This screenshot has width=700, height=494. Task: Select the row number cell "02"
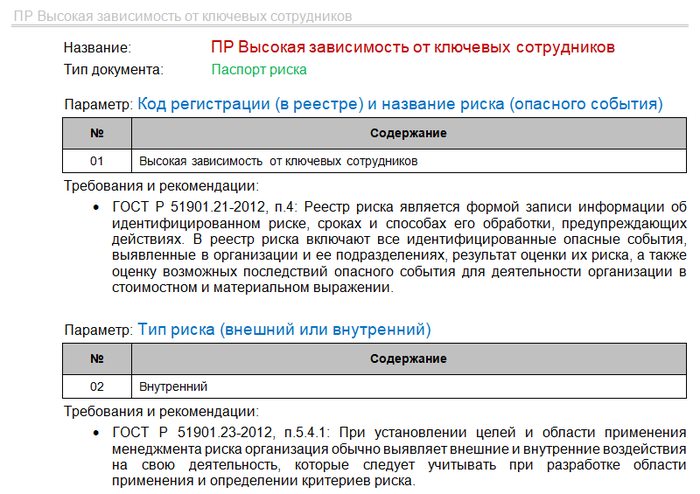click(97, 386)
